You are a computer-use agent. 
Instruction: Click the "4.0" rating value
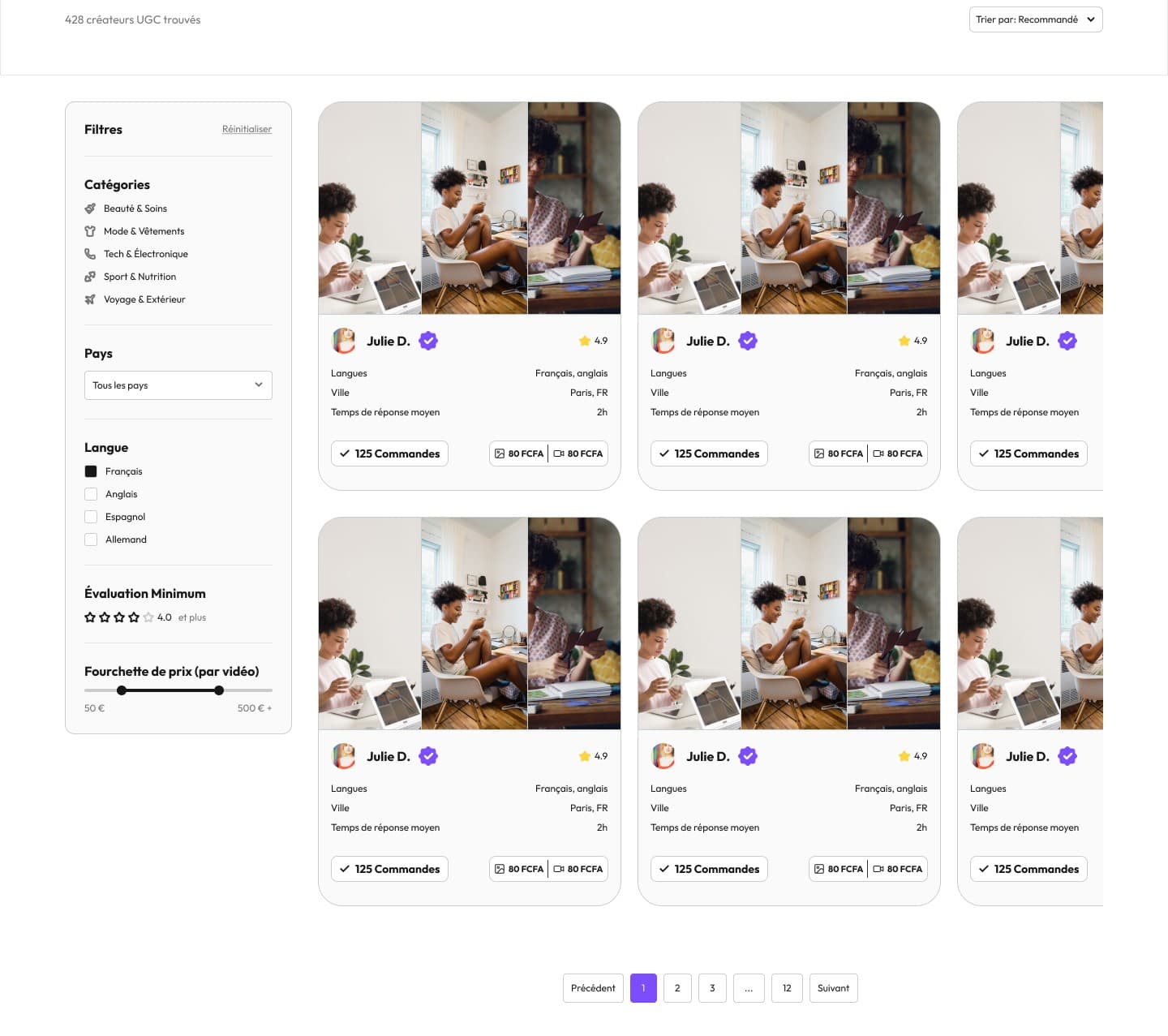coord(165,617)
